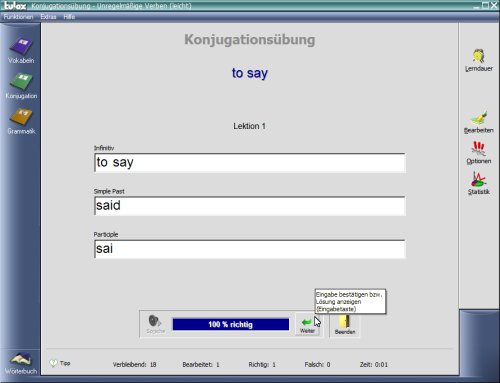Open the Vokabeln book icon
500x383 pixels.
21,51
